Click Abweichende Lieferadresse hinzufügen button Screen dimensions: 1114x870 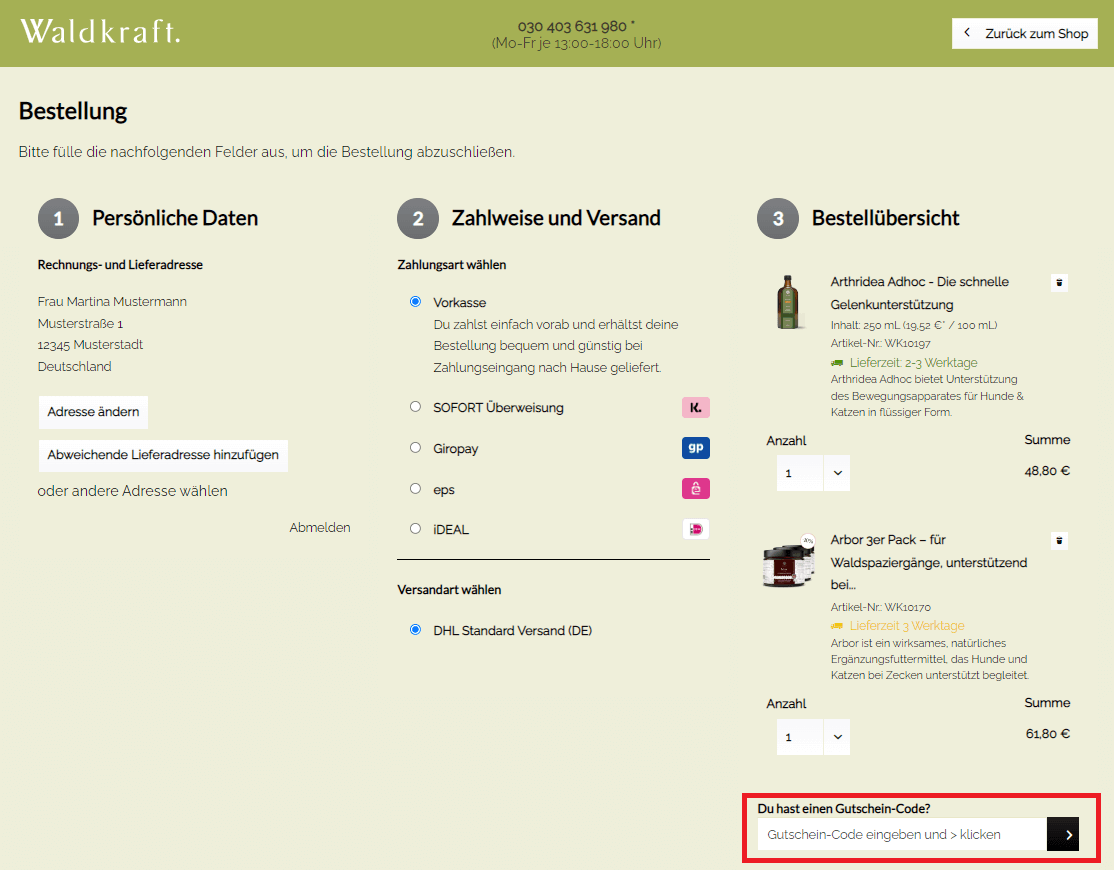coord(163,455)
